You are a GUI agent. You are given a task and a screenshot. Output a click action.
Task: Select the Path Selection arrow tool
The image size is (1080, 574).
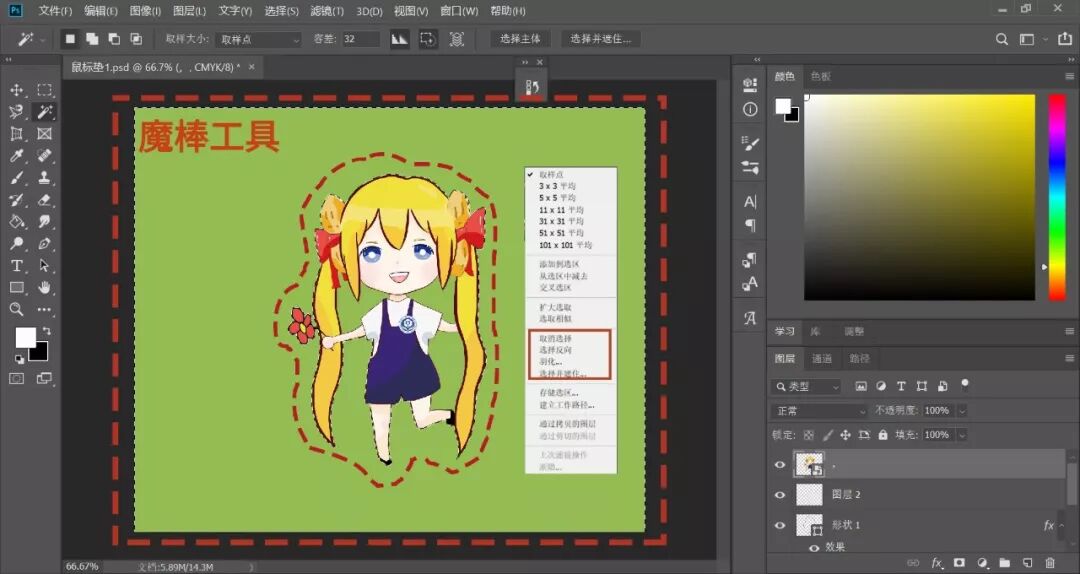pyautogui.click(x=44, y=265)
